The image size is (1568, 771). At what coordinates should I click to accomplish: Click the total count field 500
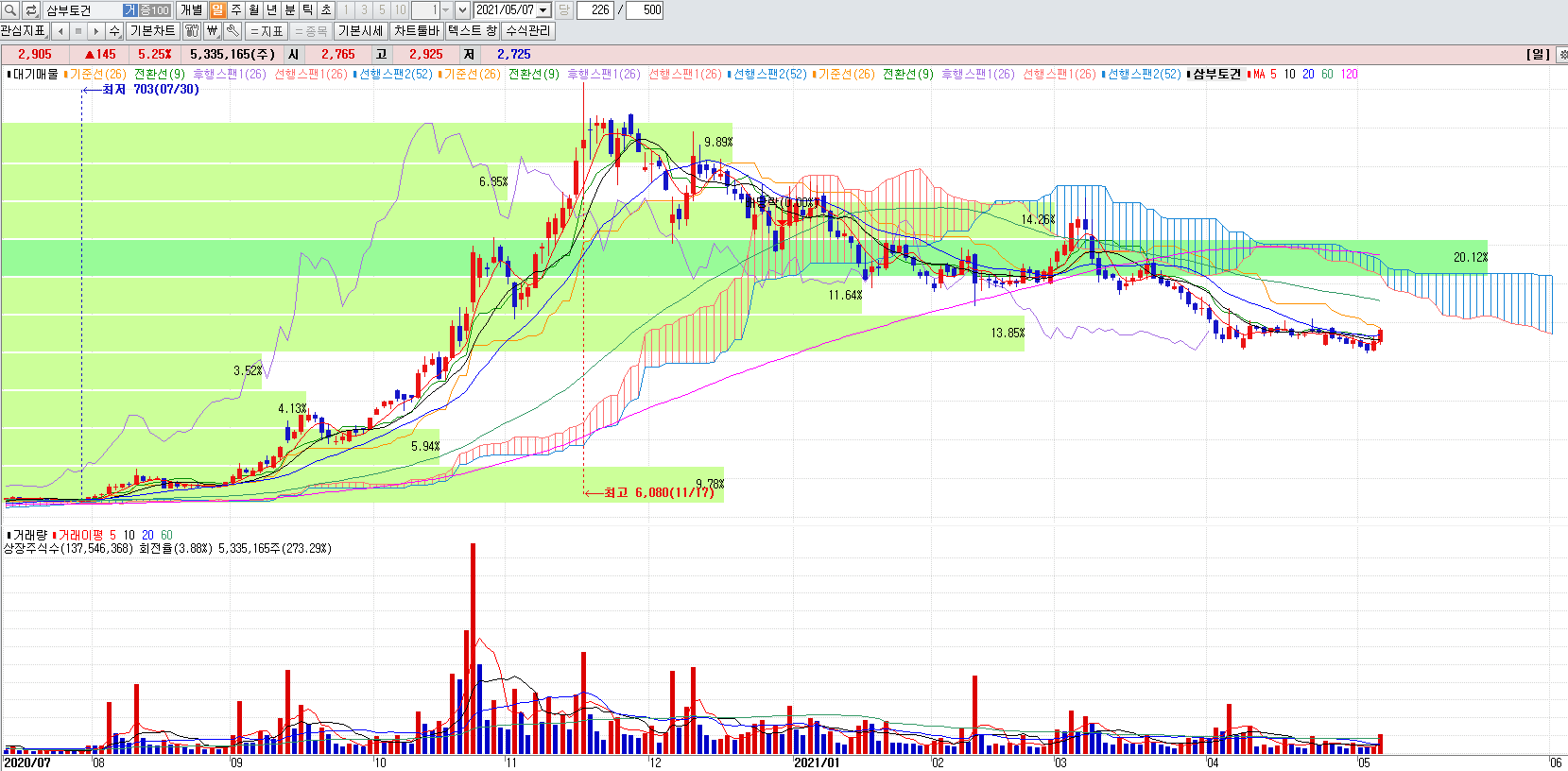click(645, 10)
